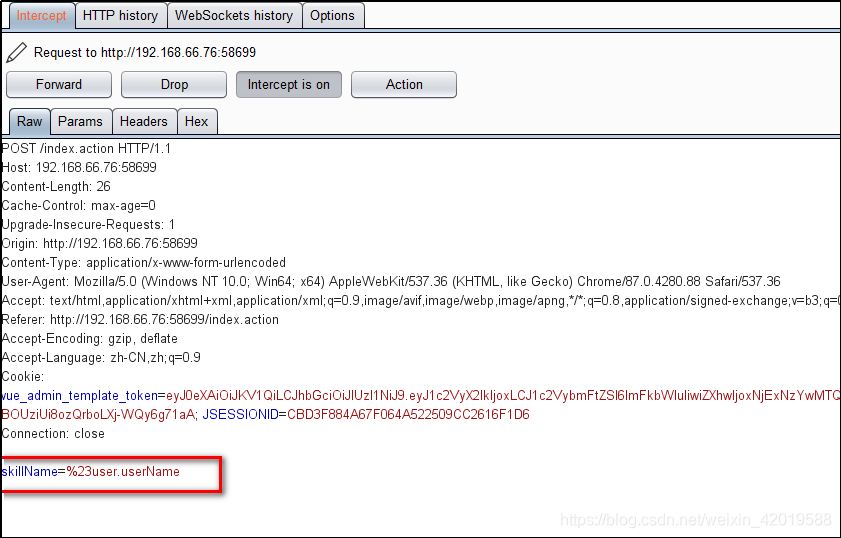
Task: Toggle the Intercept is on button
Action: (x=289, y=85)
